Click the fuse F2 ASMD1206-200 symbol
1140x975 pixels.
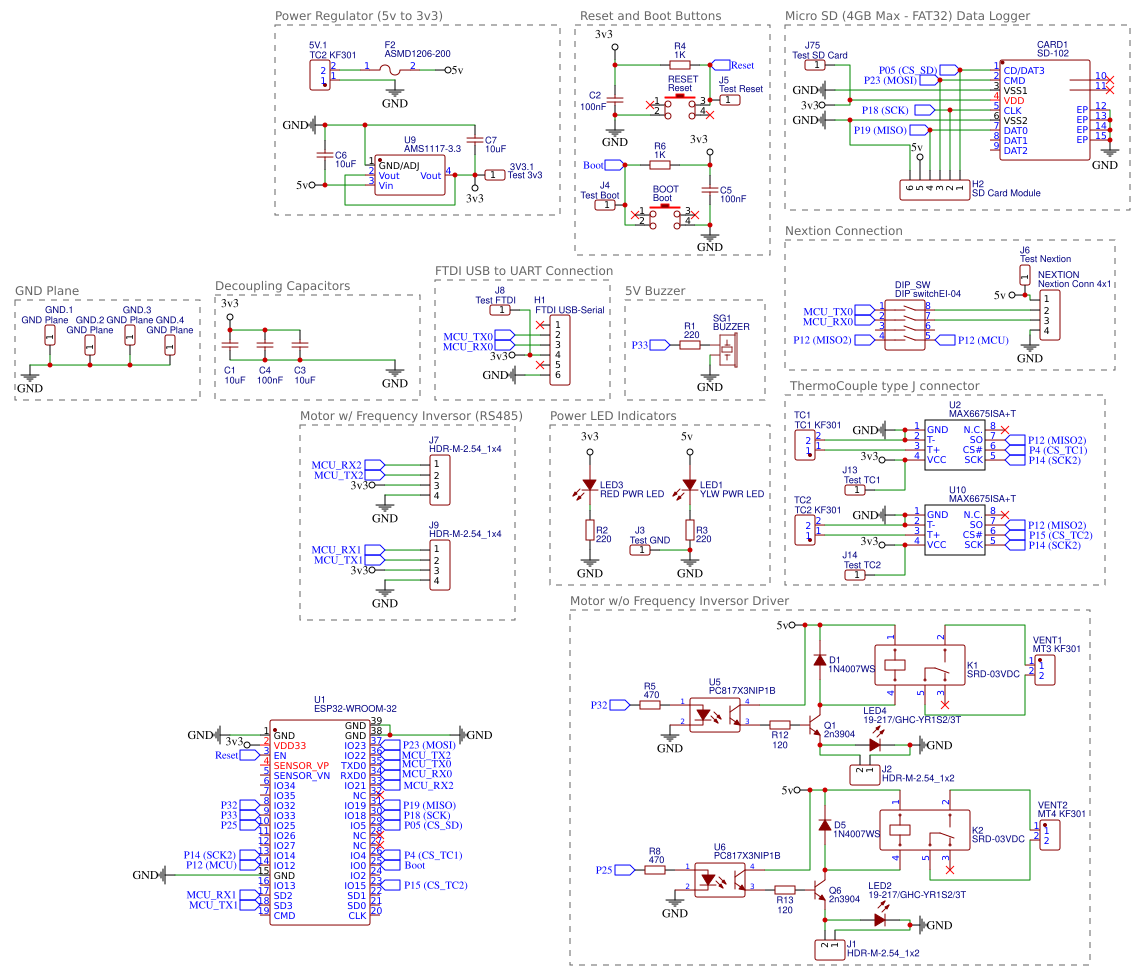[390, 70]
